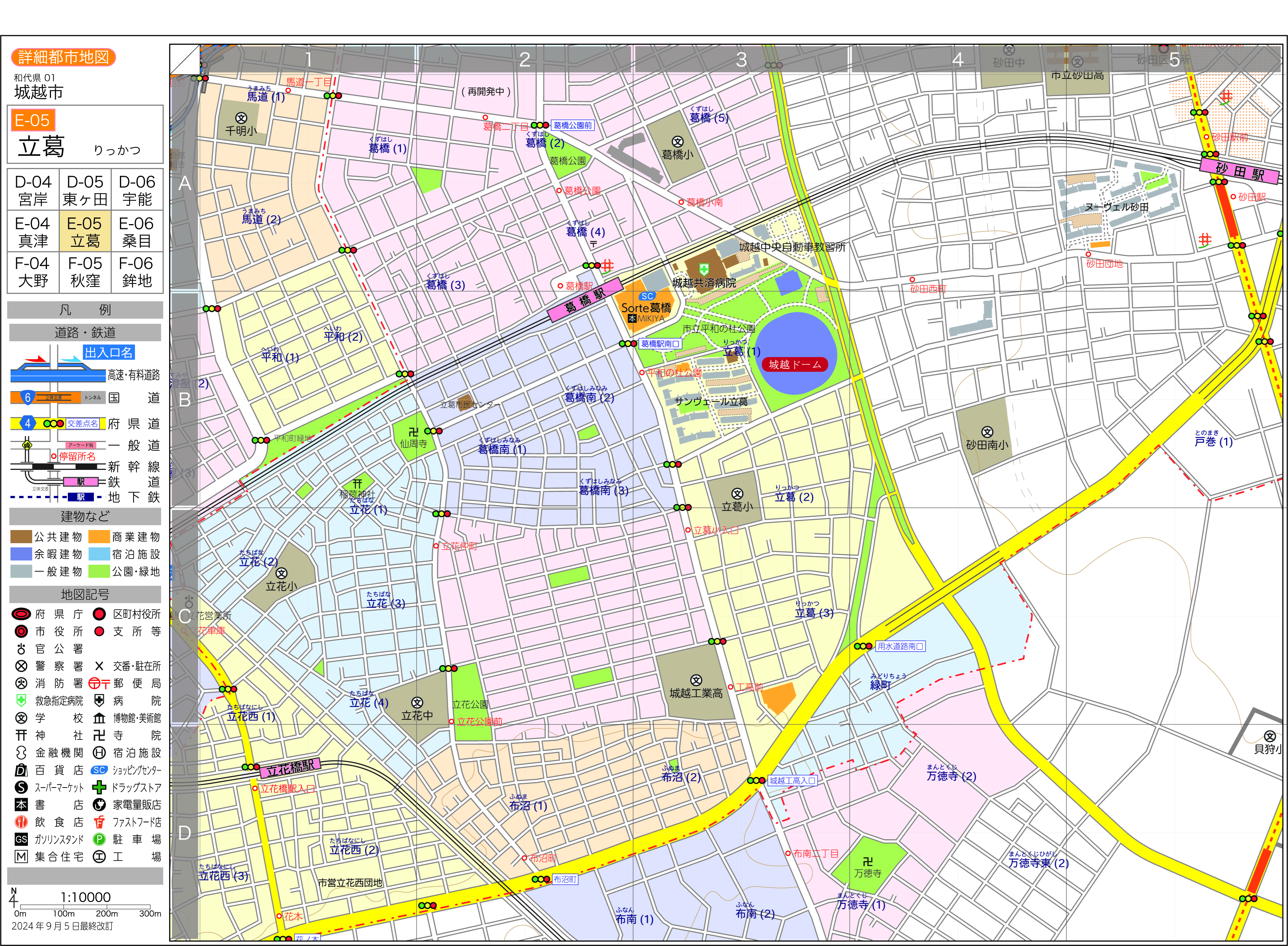
Task: Select grid row header B
Action: (x=184, y=400)
